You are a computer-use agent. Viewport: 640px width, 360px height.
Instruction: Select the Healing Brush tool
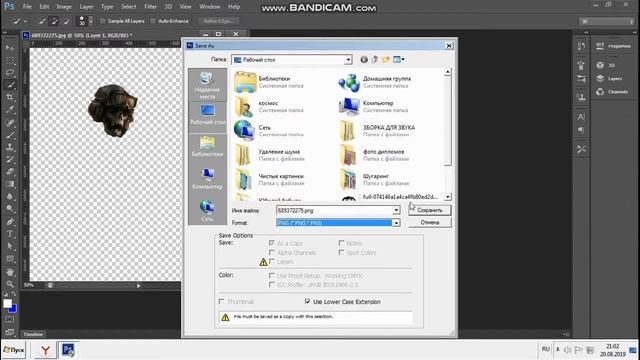click(10, 123)
